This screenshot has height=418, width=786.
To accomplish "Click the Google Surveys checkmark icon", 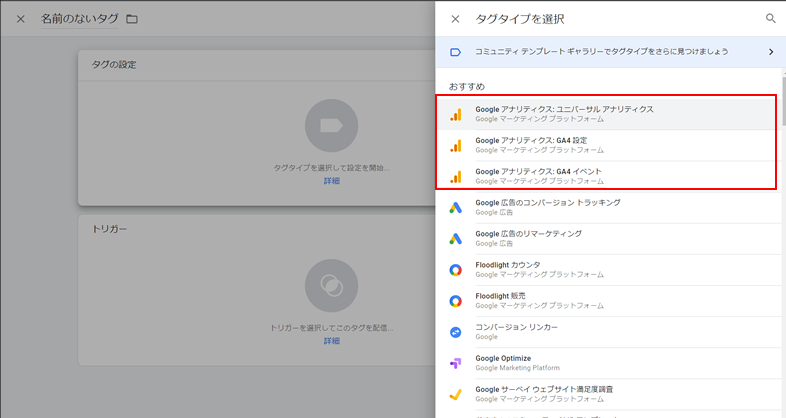I will tap(456, 395).
